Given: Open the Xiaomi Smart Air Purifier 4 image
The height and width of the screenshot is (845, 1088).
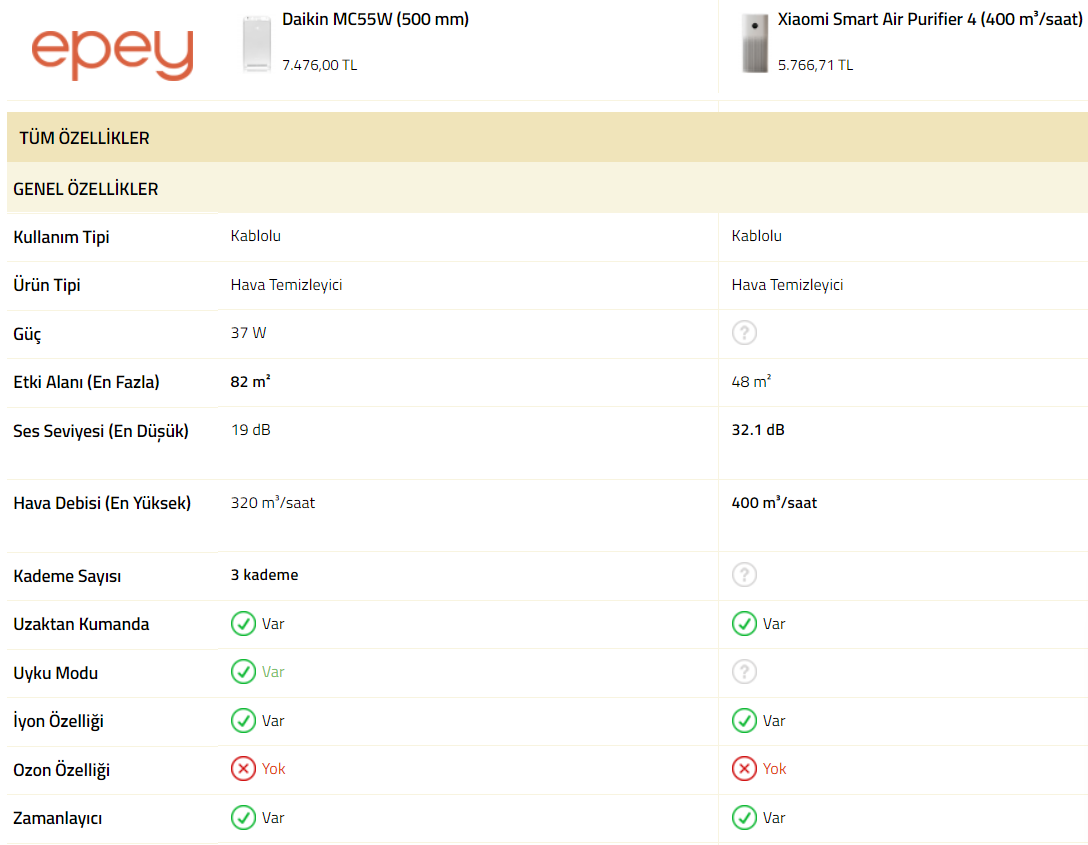Looking at the screenshot, I should tap(755, 44).
